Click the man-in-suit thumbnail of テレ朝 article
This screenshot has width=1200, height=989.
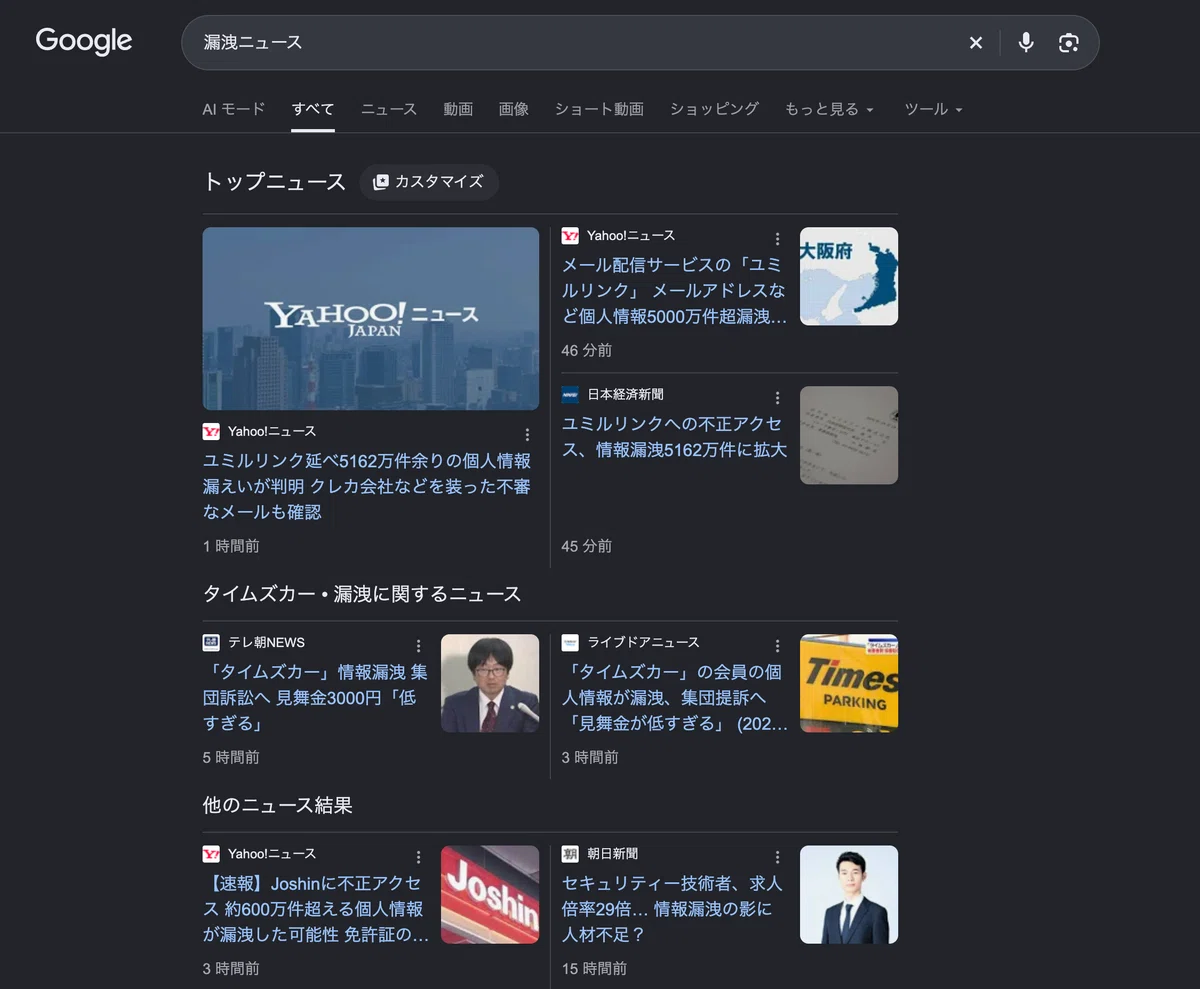pos(490,683)
